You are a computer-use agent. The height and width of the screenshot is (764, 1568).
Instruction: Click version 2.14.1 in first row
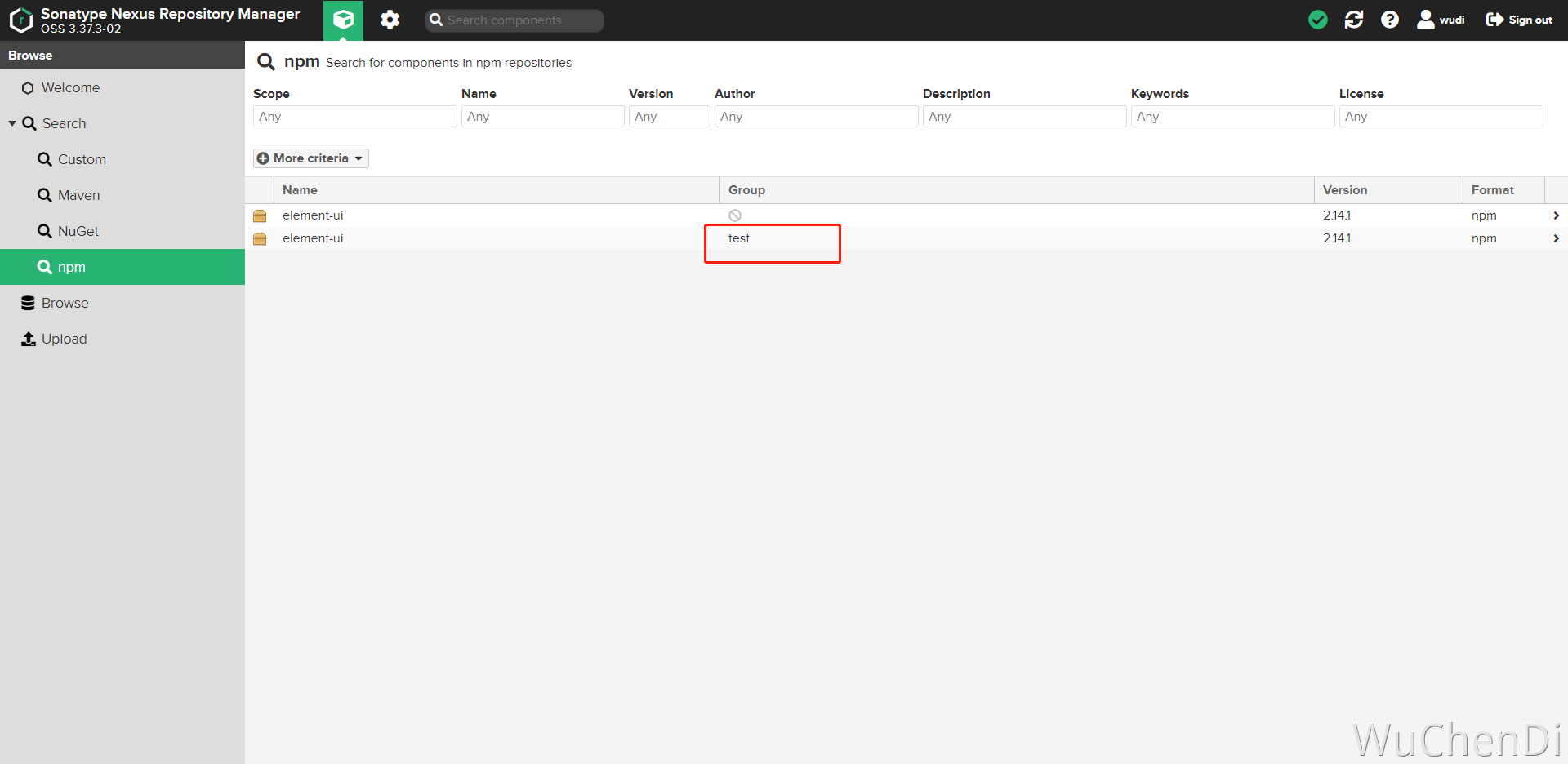click(1337, 215)
